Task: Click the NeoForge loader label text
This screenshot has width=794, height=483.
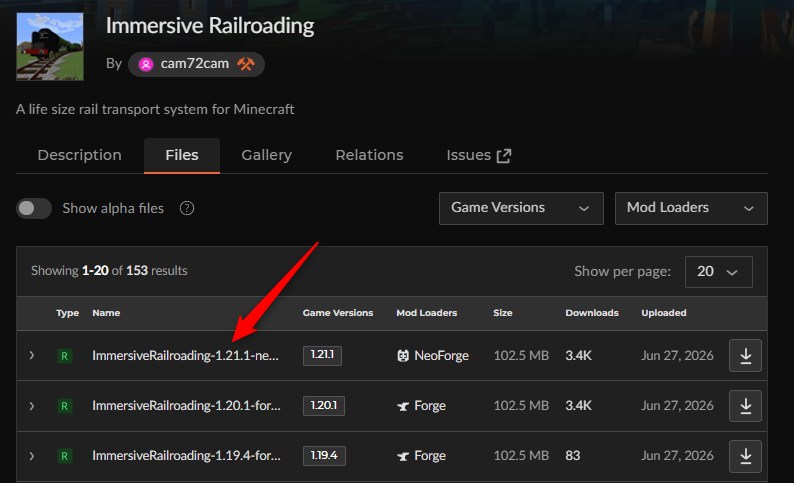Action: point(442,356)
